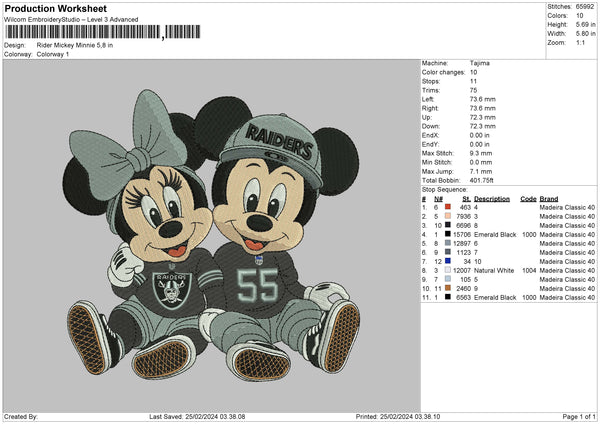The height and width of the screenshot is (424, 600).
Task: Click the EndX value '0.00 in'
Action: [x=479, y=135]
